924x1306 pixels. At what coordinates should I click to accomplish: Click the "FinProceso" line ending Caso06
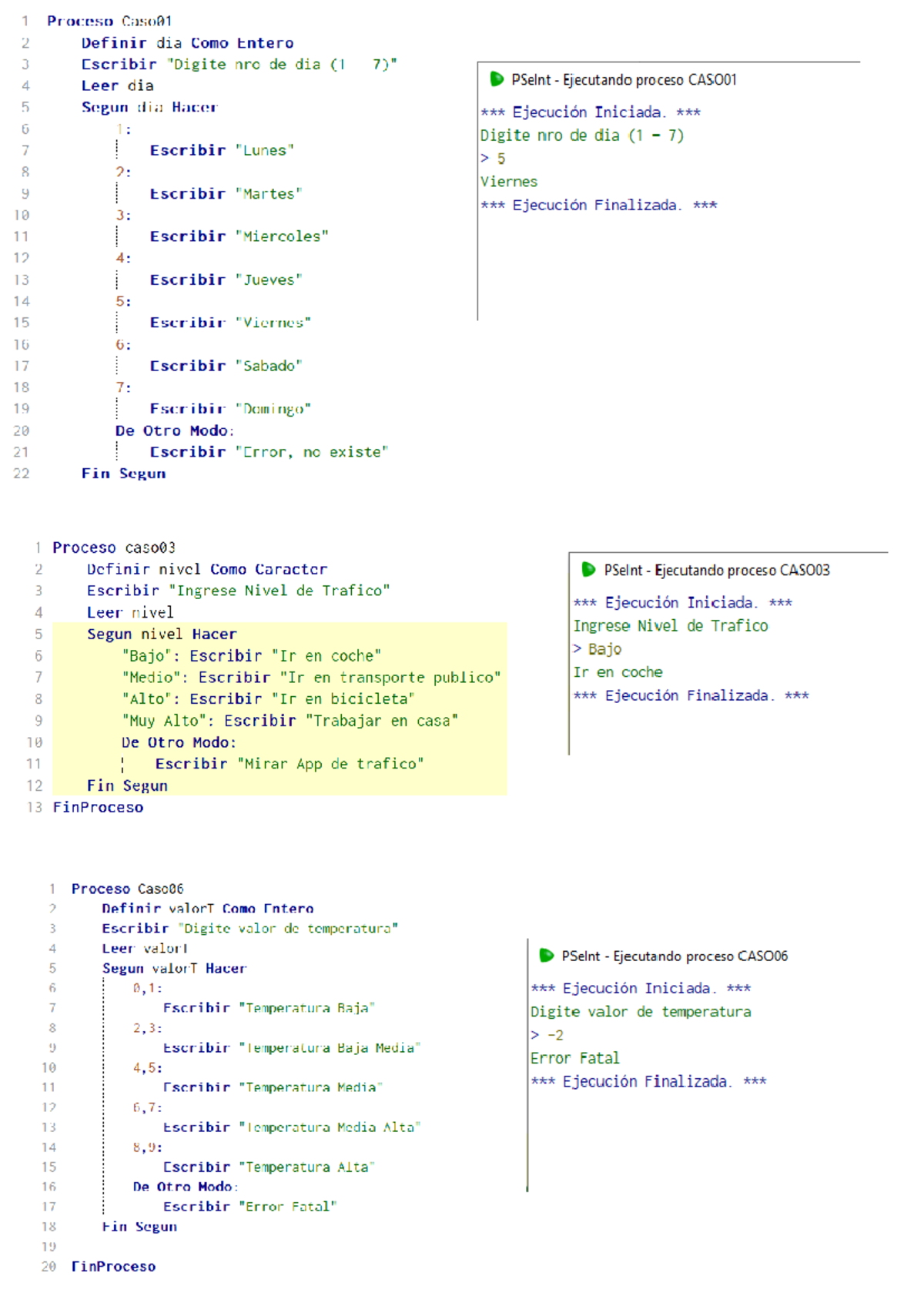113,1267
